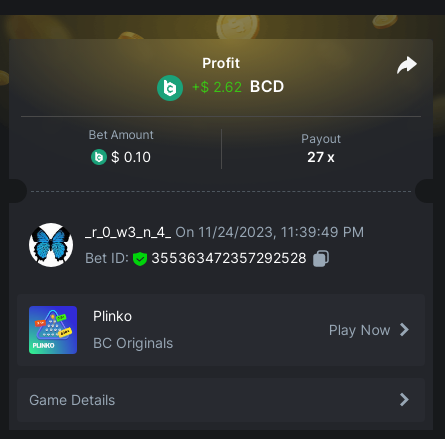Copy the Bet ID with the copy icon
This screenshot has height=439, width=445.
pyautogui.click(x=321, y=258)
